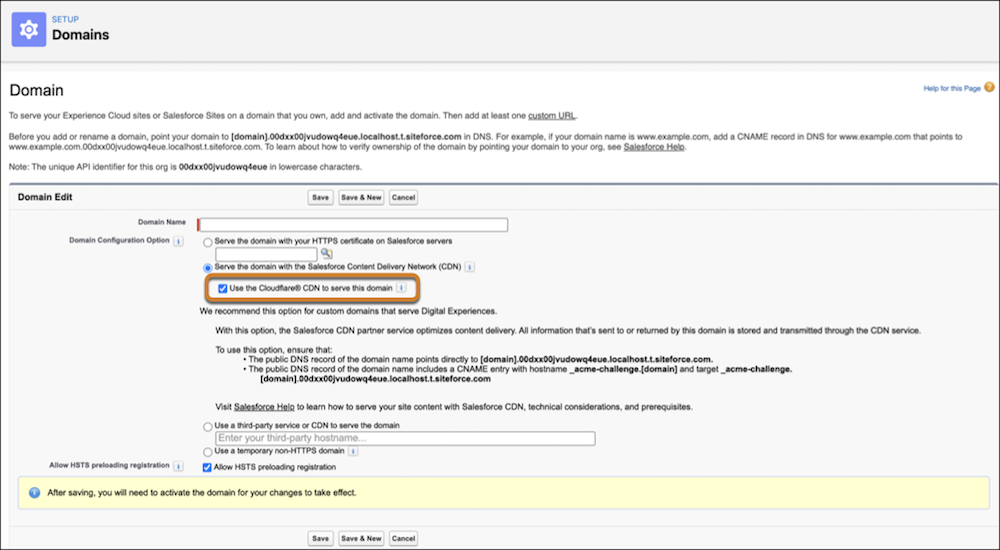Click info icon beside Allow HSTS preloading label

(x=179, y=466)
